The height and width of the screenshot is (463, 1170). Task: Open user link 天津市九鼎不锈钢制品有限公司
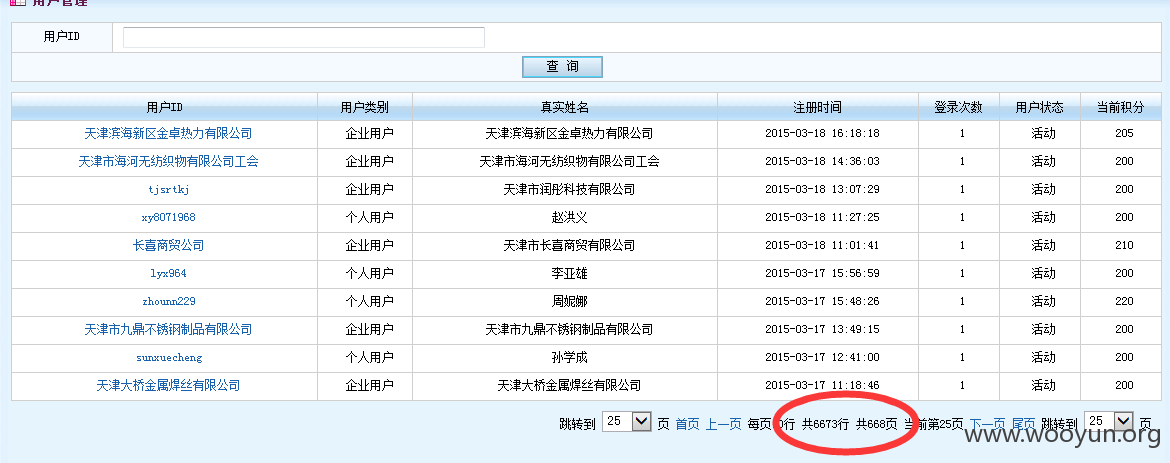(168, 329)
